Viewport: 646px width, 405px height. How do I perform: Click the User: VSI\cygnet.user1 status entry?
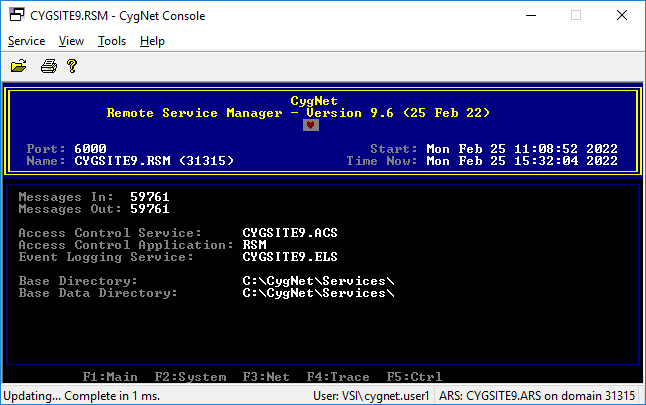click(371, 396)
